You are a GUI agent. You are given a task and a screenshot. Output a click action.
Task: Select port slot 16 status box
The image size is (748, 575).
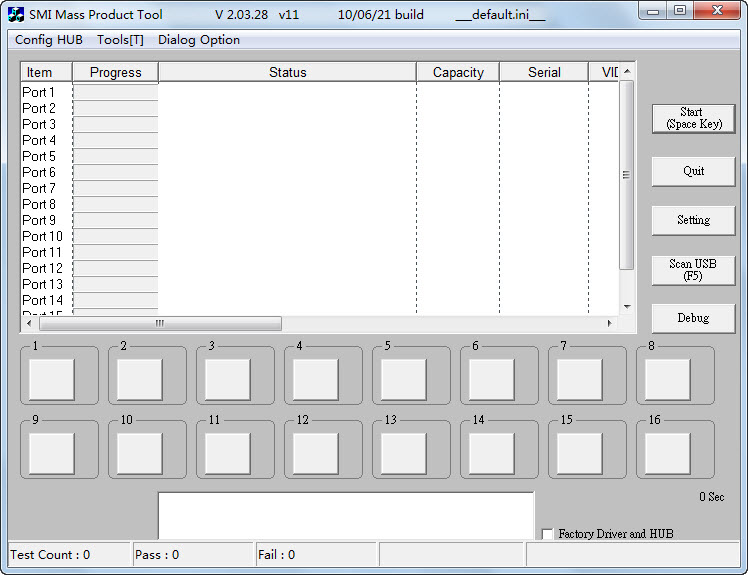pos(667,453)
